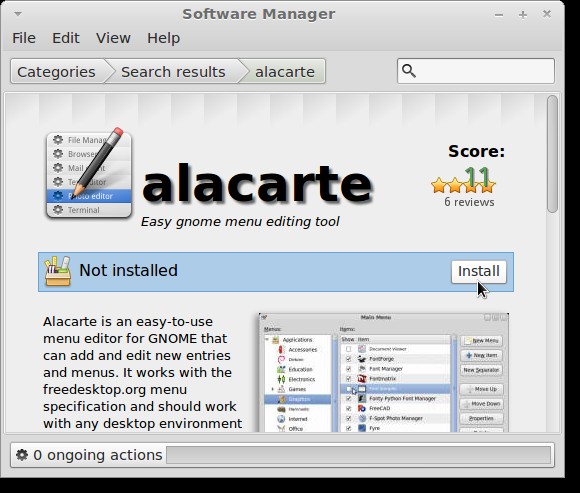Close the Software Manager window
Viewport: 580px width, 493px height.
pos(547,14)
